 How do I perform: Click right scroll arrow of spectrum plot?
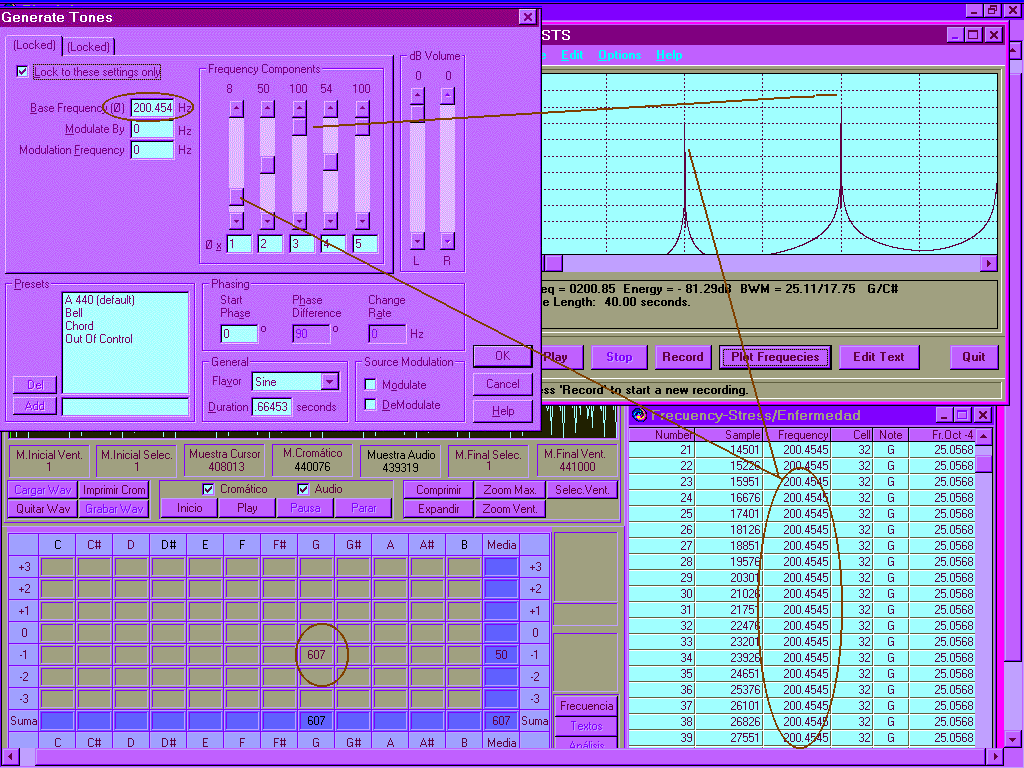click(989, 263)
